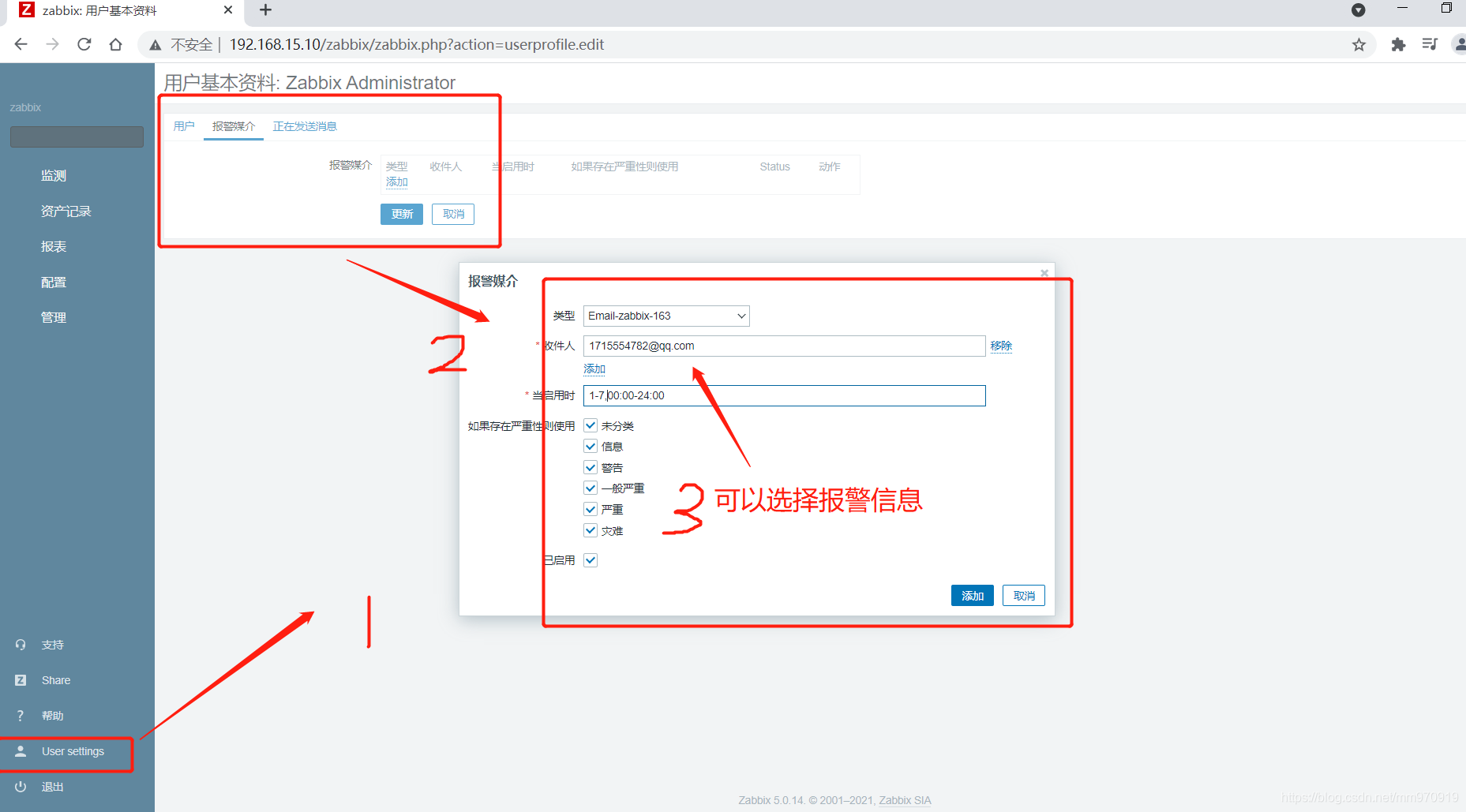Switch to the 正在发送消息 tab
The width and height of the screenshot is (1466, 812).
tap(305, 126)
